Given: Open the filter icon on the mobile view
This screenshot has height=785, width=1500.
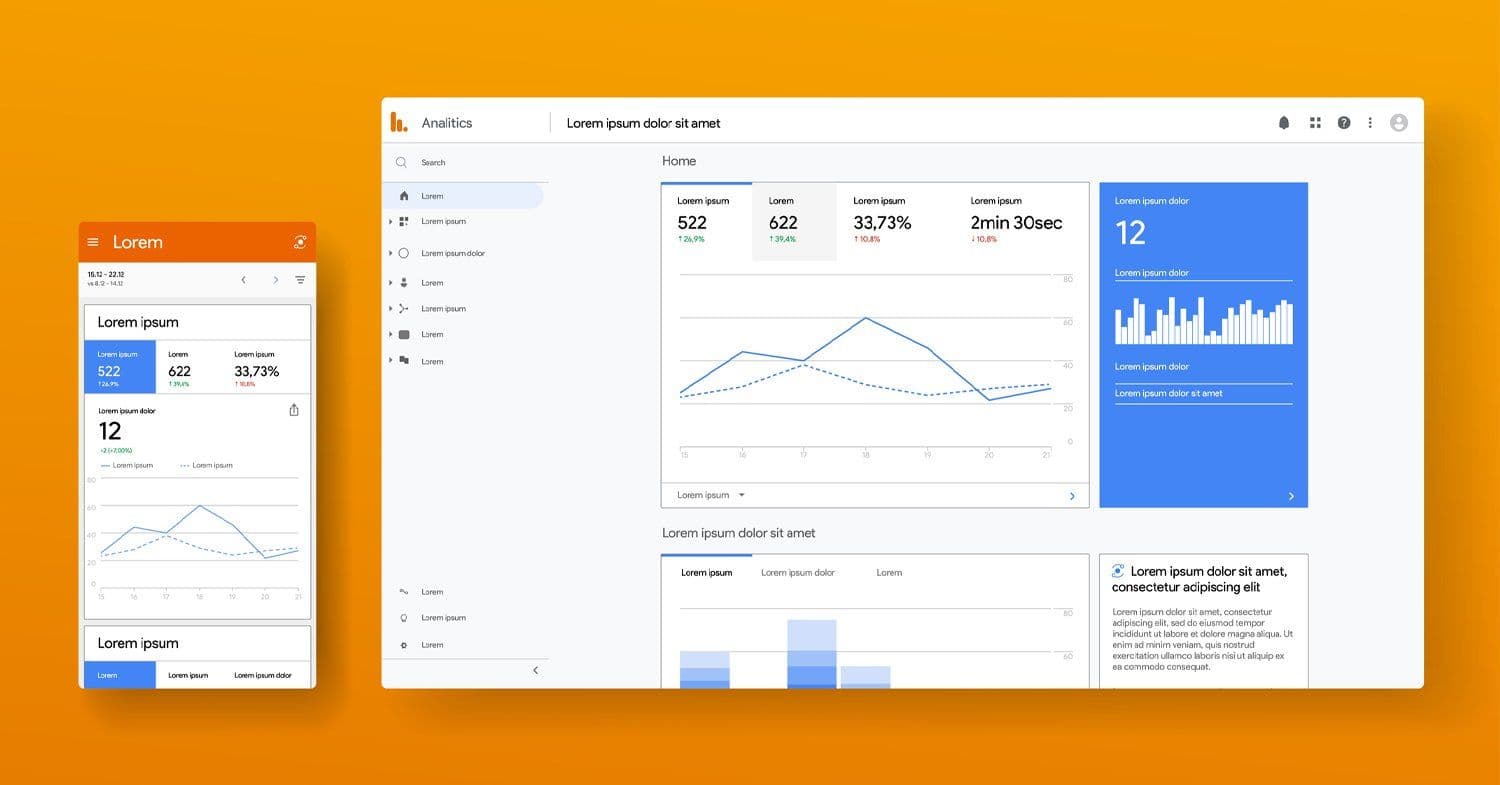Looking at the screenshot, I should point(300,280).
